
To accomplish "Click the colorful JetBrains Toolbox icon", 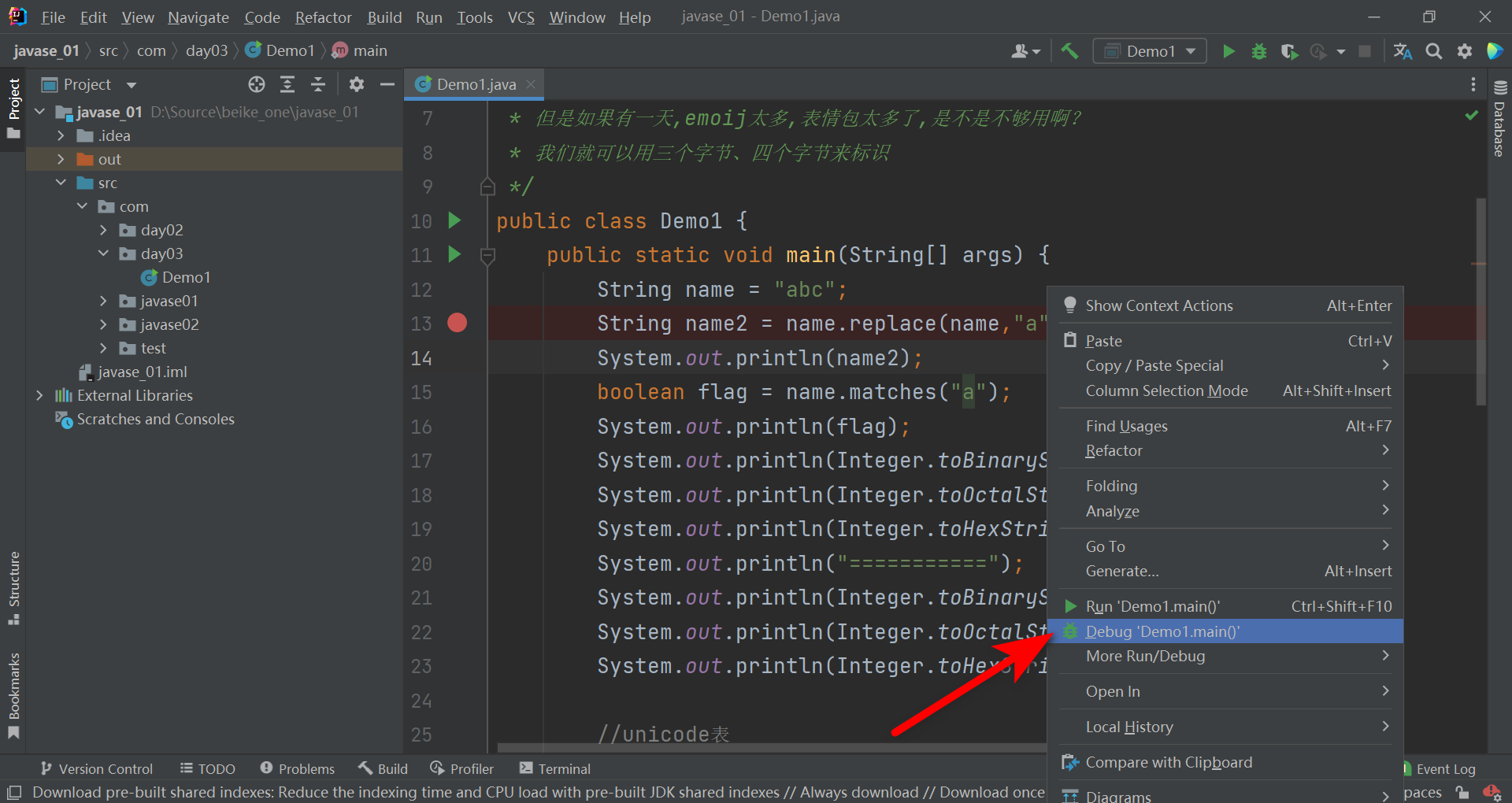I will click(1494, 51).
